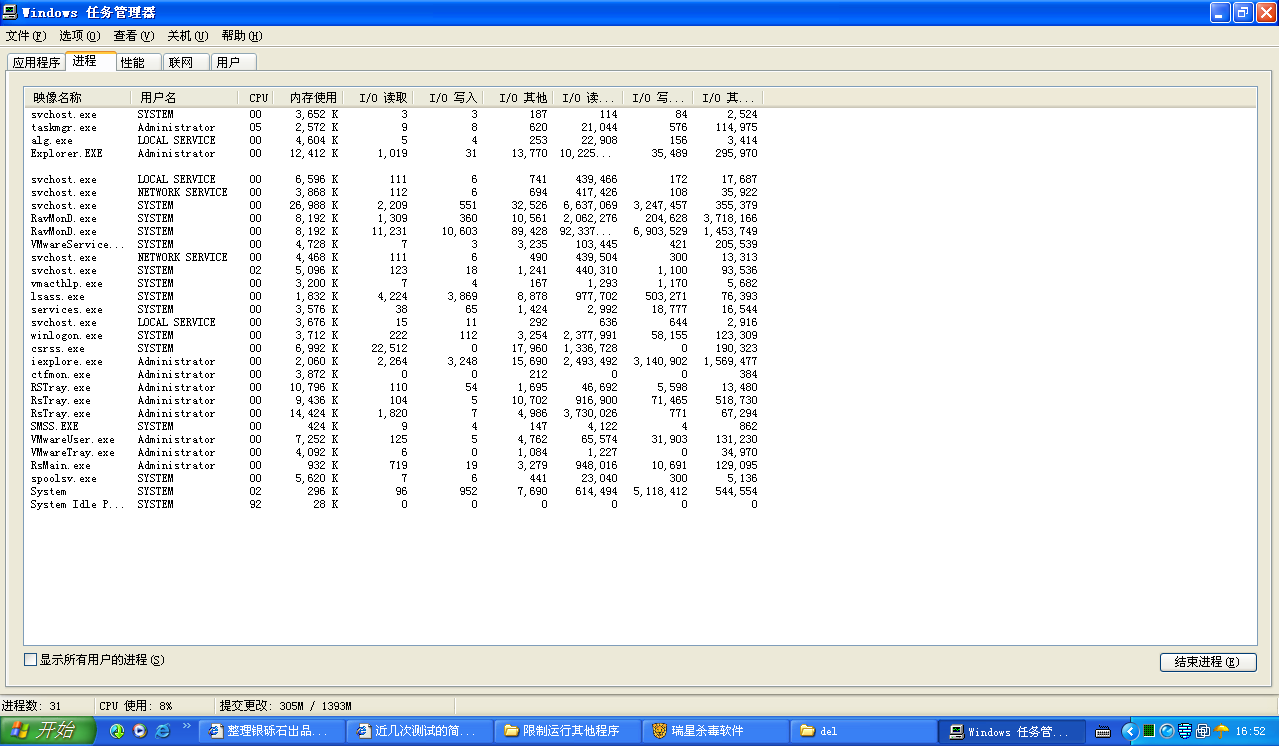
Task: Open the green download arrow quick launch icon
Action: [117, 731]
